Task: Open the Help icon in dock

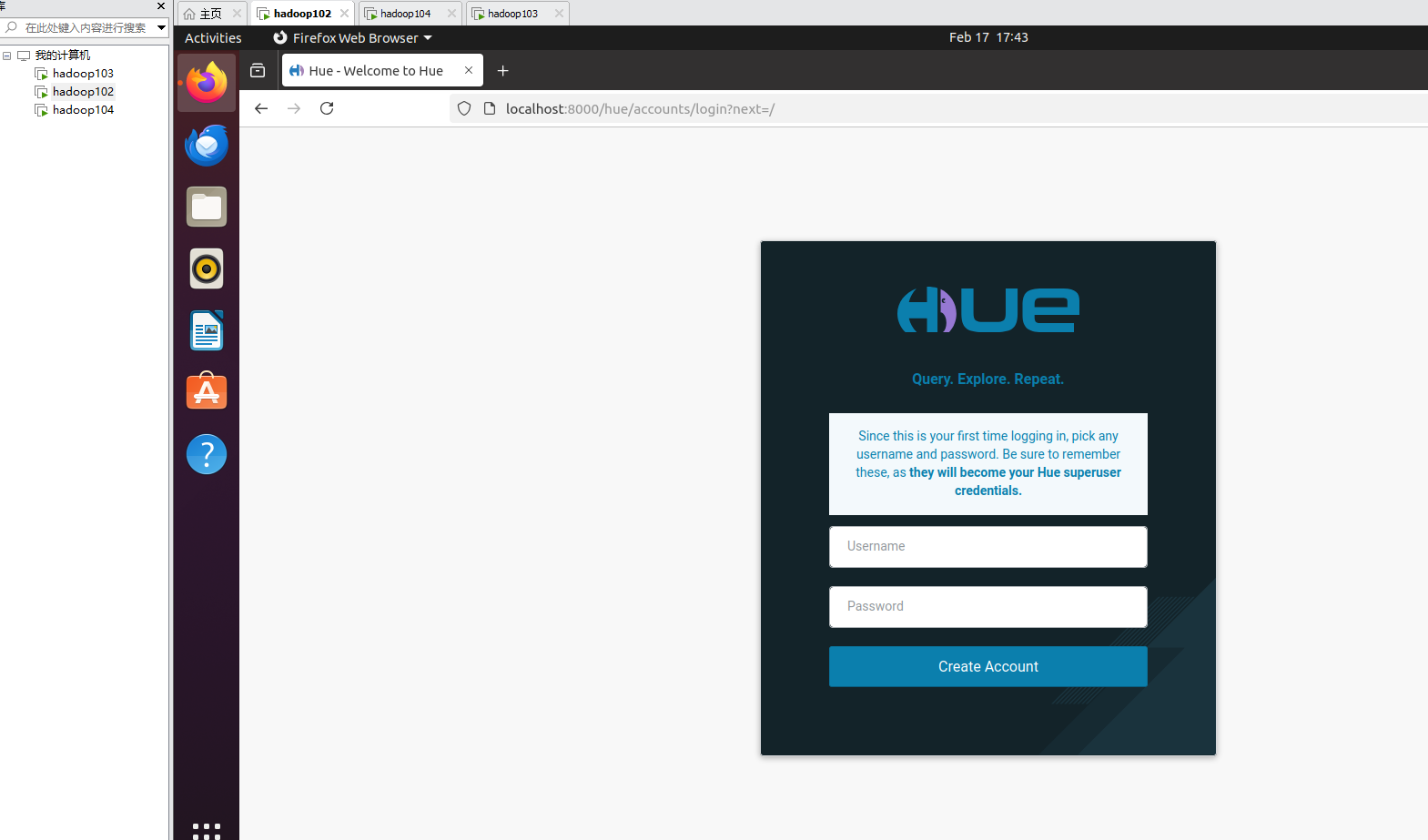Action: [x=207, y=453]
